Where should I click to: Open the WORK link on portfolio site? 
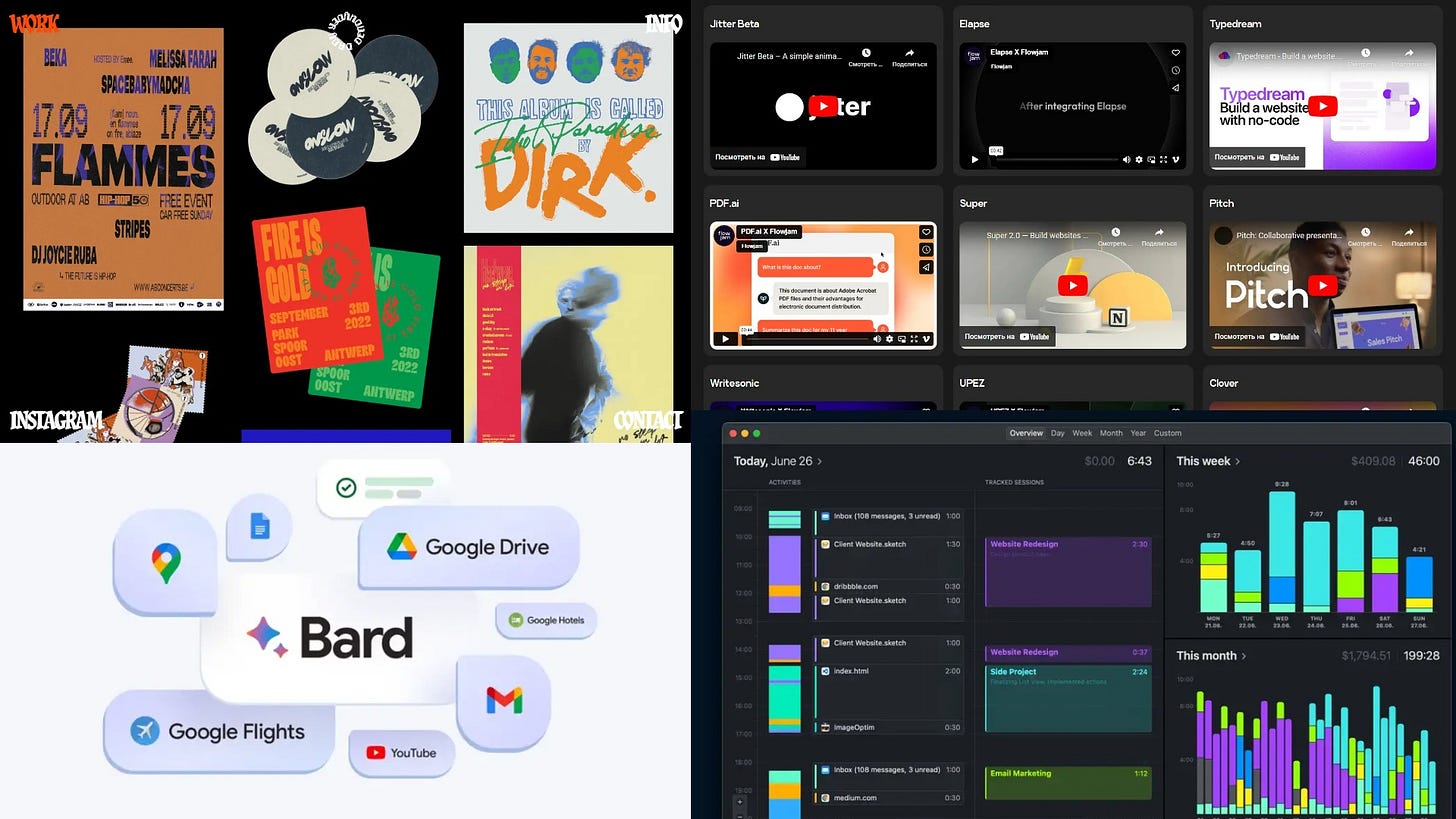coord(34,23)
